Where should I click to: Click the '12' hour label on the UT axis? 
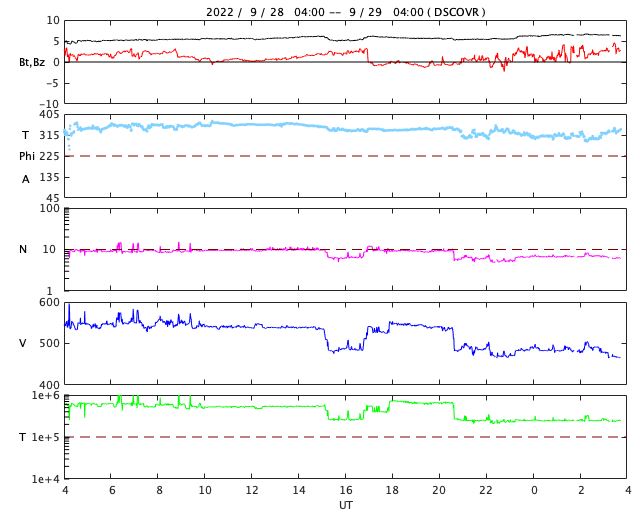click(x=251, y=490)
